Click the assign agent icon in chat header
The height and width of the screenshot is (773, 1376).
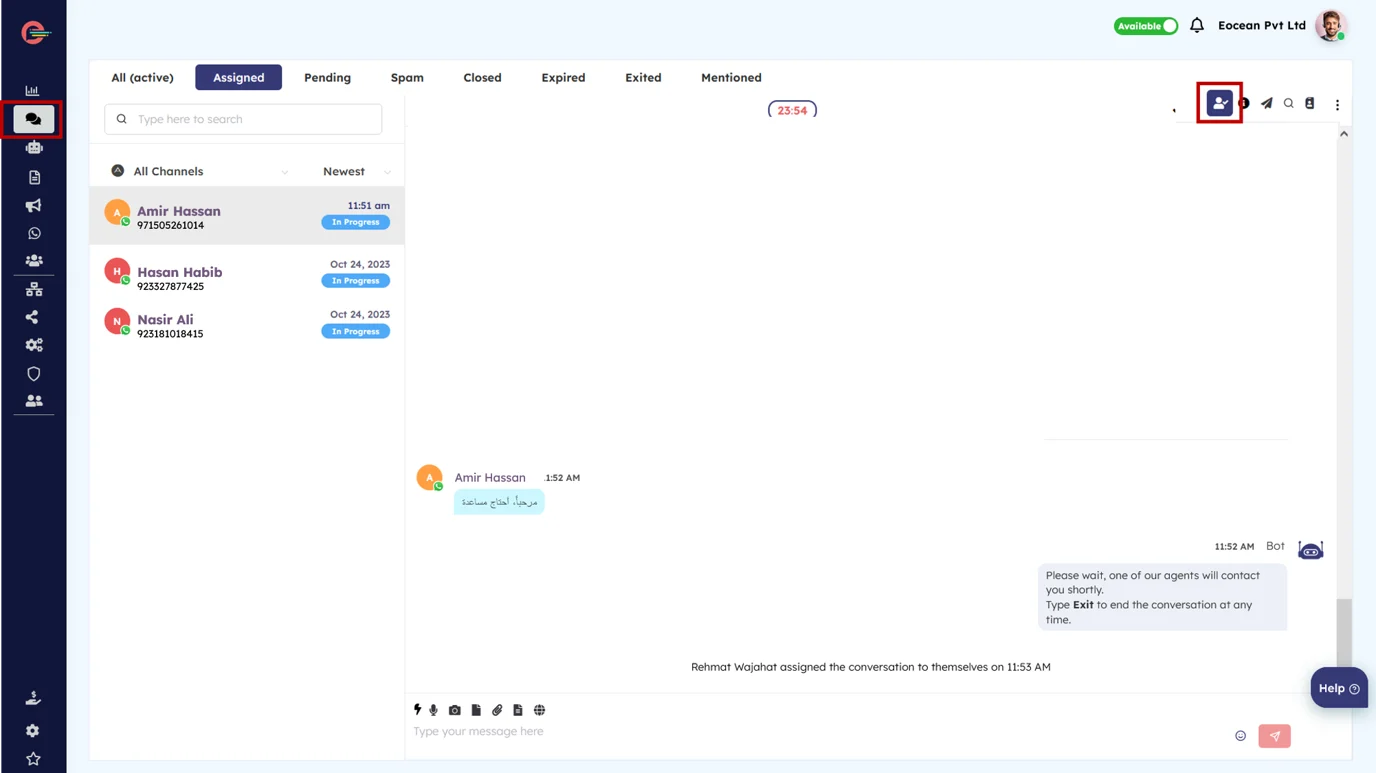pos(1219,103)
